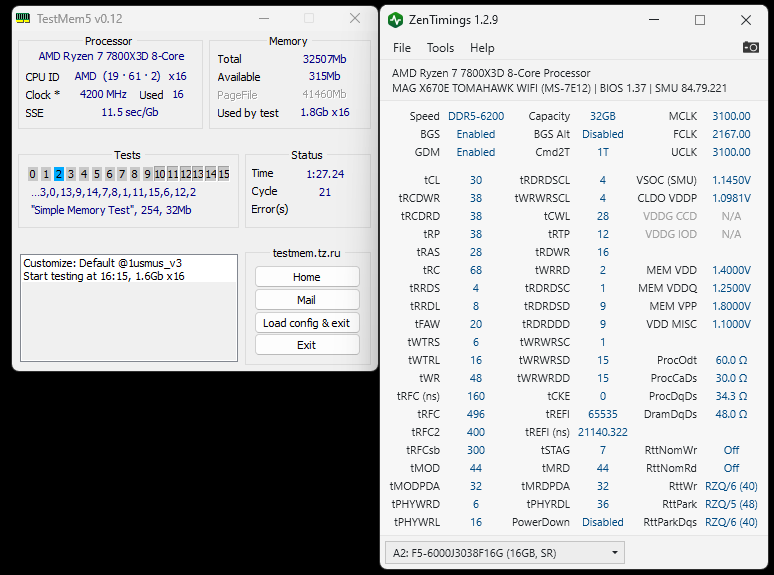
Task: Click Load config & exit button
Action: [x=307, y=323]
